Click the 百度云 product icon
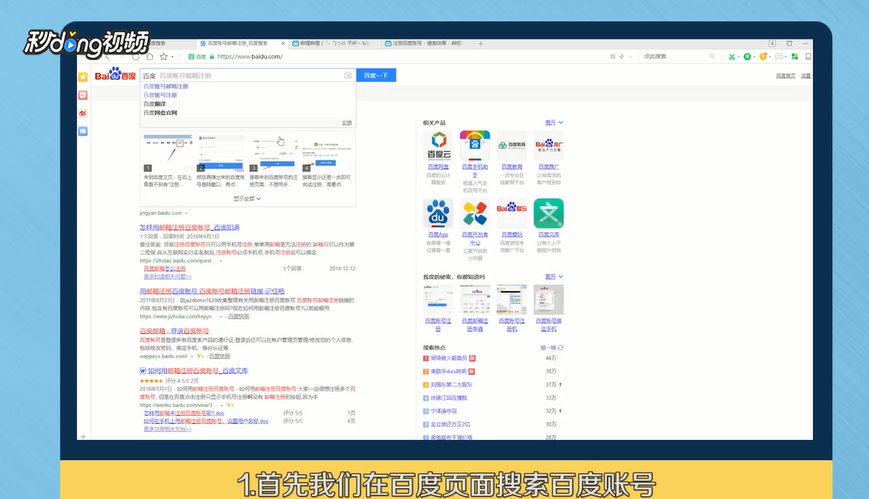The height and width of the screenshot is (499, 869). (x=438, y=145)
